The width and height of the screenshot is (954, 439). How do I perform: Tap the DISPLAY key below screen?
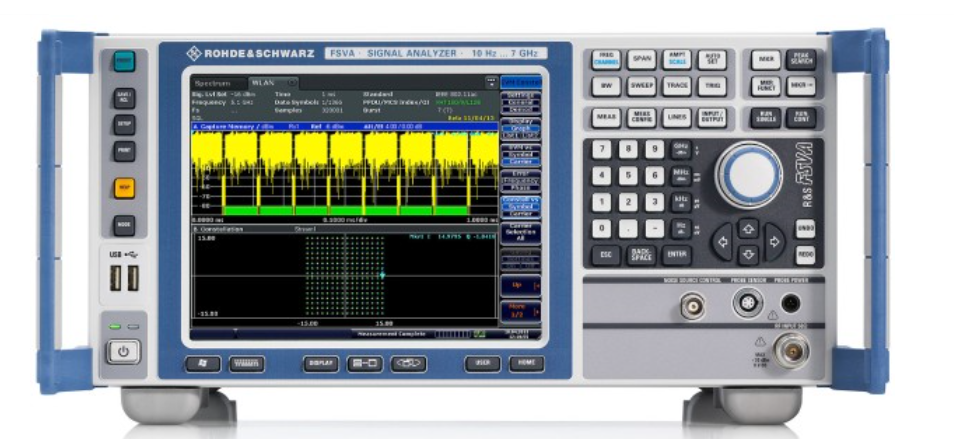pos(321,364)
